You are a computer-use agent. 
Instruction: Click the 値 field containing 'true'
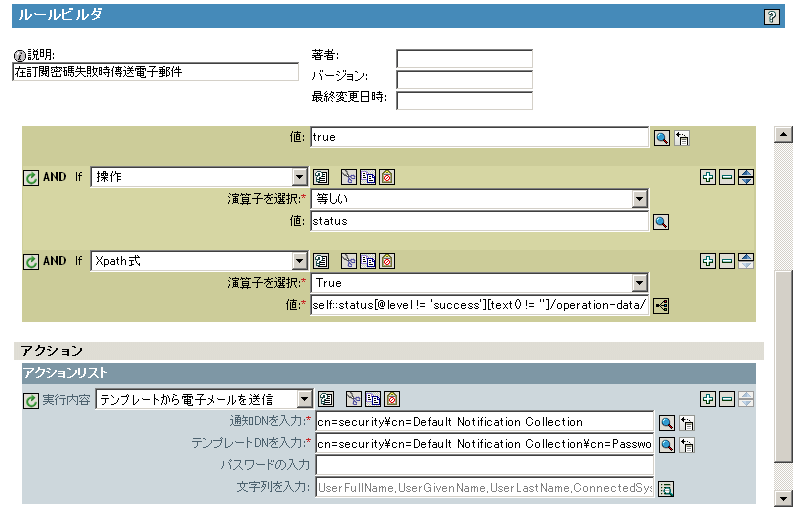479,137
